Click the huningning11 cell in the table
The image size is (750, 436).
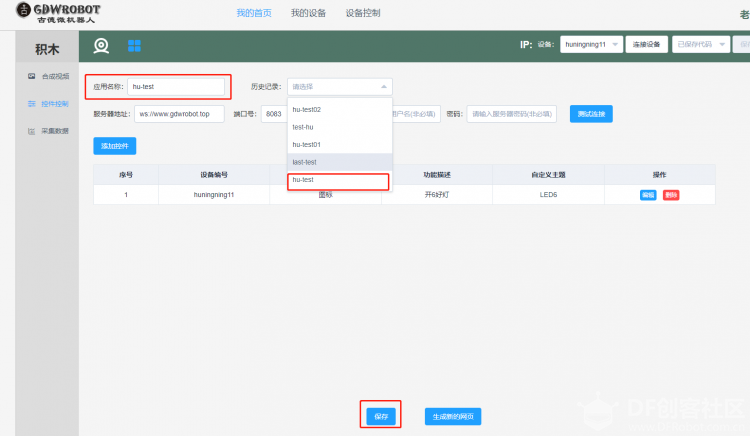[x=214, y=195]
